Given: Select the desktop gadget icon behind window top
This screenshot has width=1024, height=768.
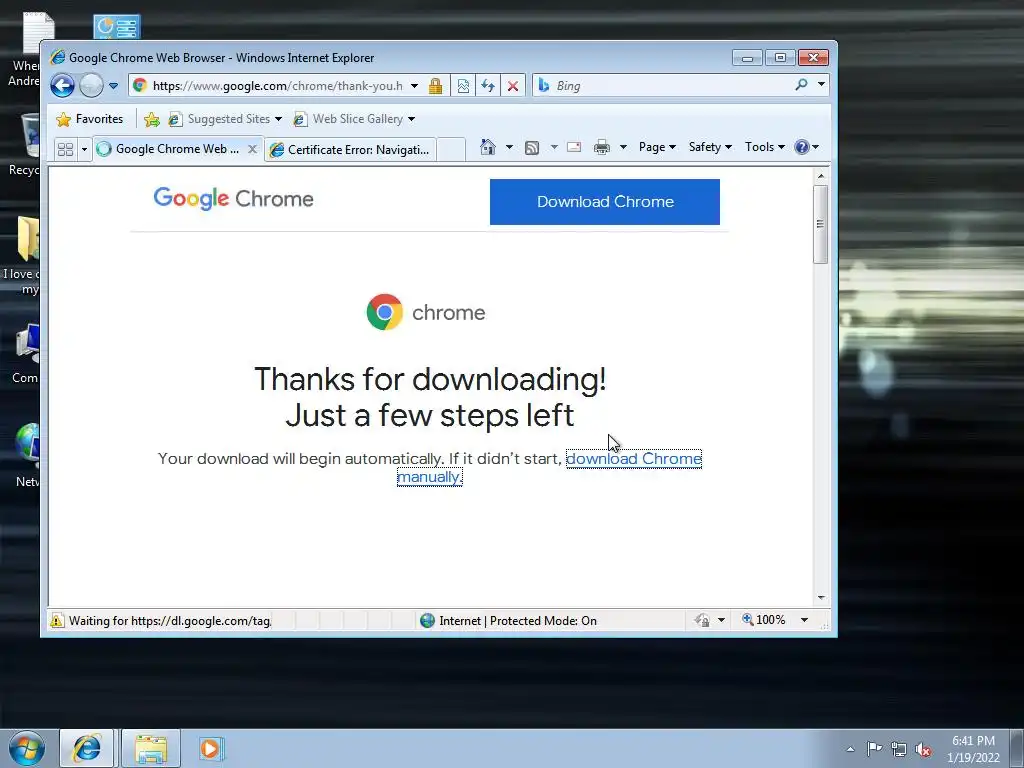Looking at the screenshot, I should point(117,26).
